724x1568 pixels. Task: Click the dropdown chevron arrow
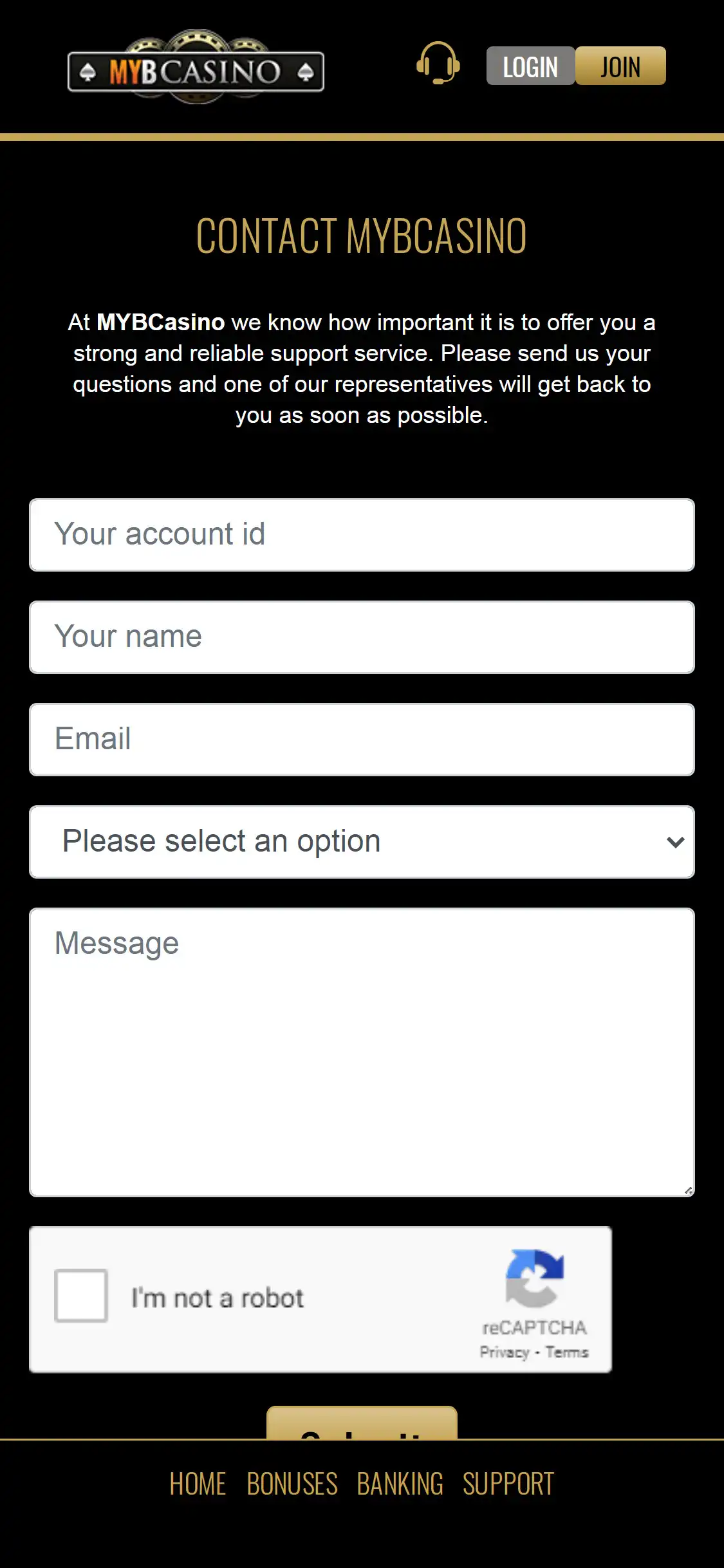tap(675, 842)
